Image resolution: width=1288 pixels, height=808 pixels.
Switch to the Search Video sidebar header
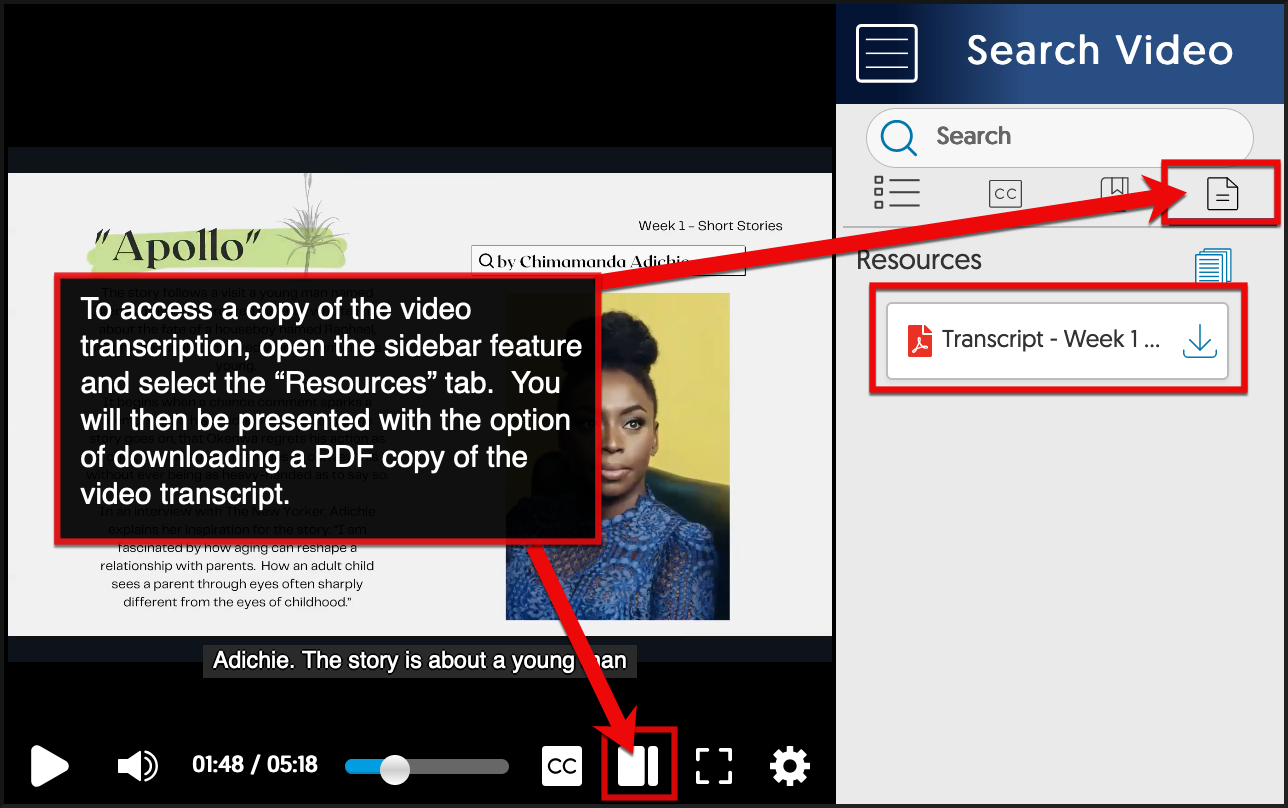tap(1099, 50)
